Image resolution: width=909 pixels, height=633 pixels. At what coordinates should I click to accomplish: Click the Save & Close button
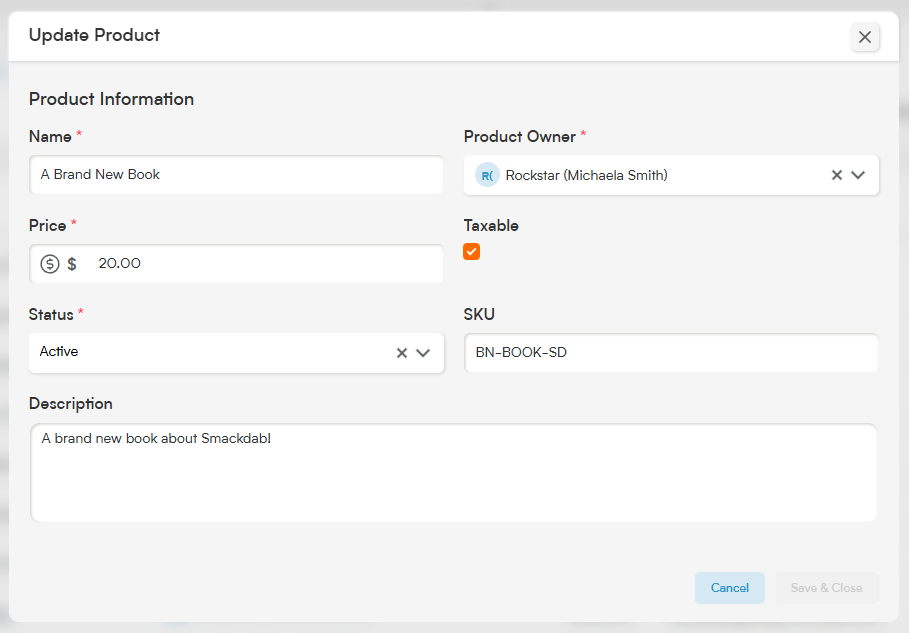(827, 588)
